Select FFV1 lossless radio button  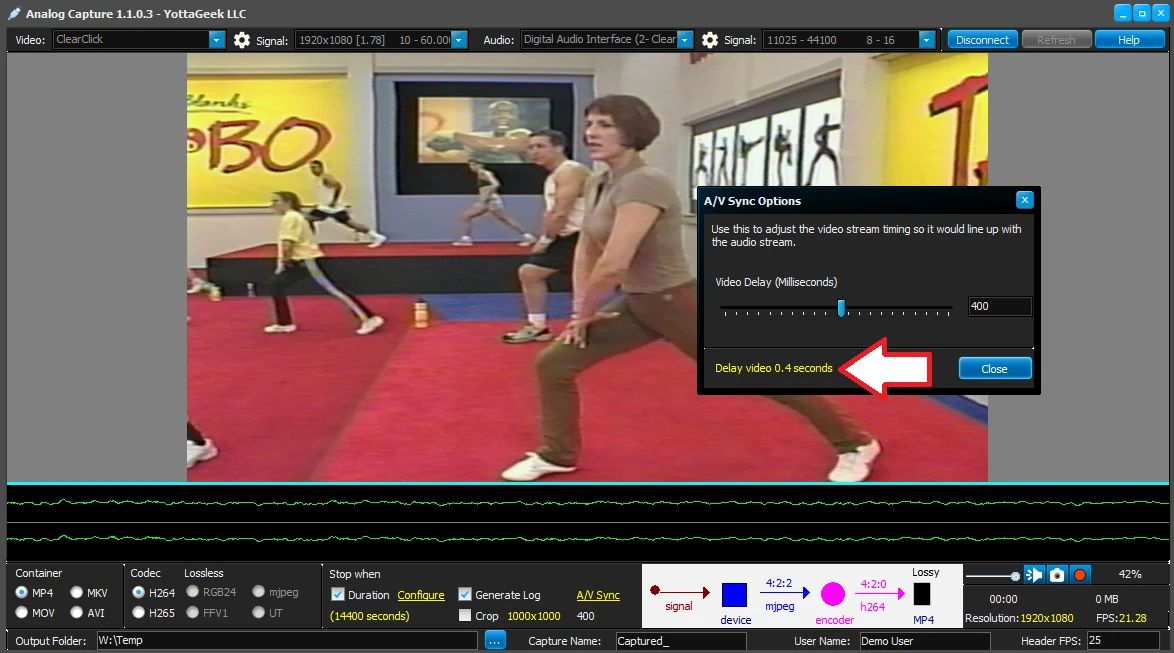[x=192, y=613]
